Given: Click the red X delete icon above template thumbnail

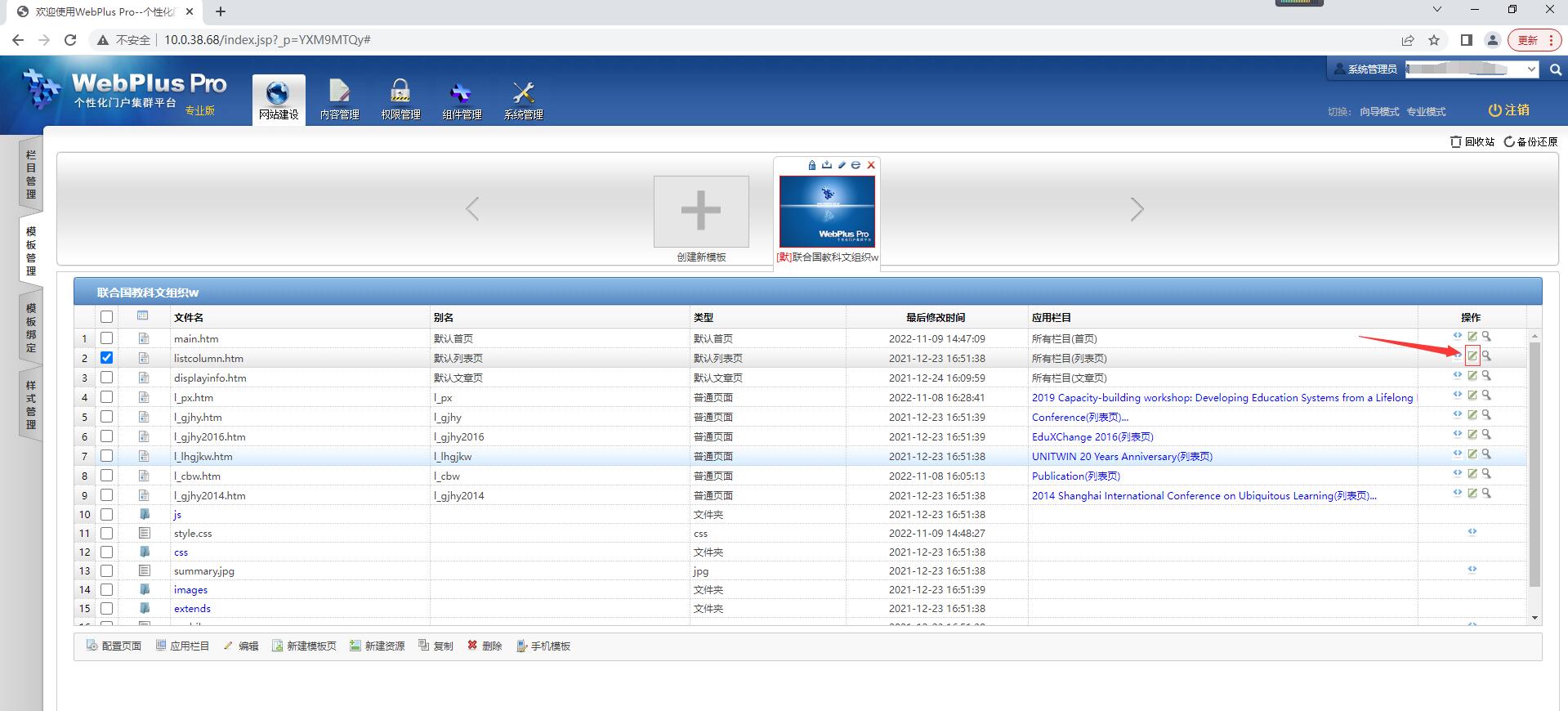Looking at the screenshot, I should pos(871,165).
